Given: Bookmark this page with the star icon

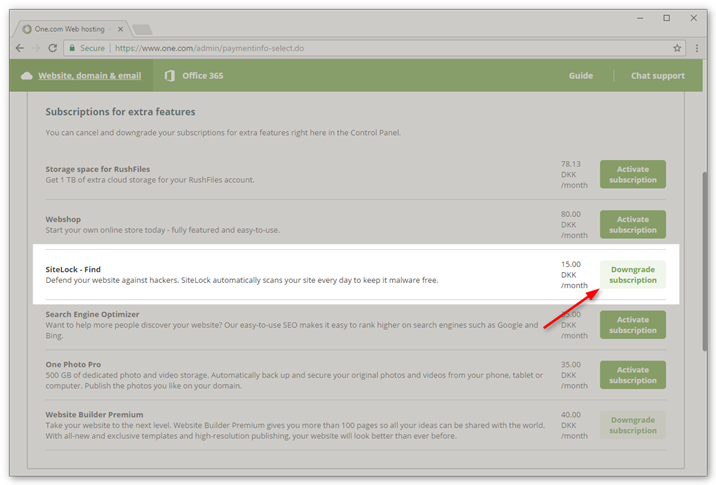Looking at the screenshot, I should [677, 48].
